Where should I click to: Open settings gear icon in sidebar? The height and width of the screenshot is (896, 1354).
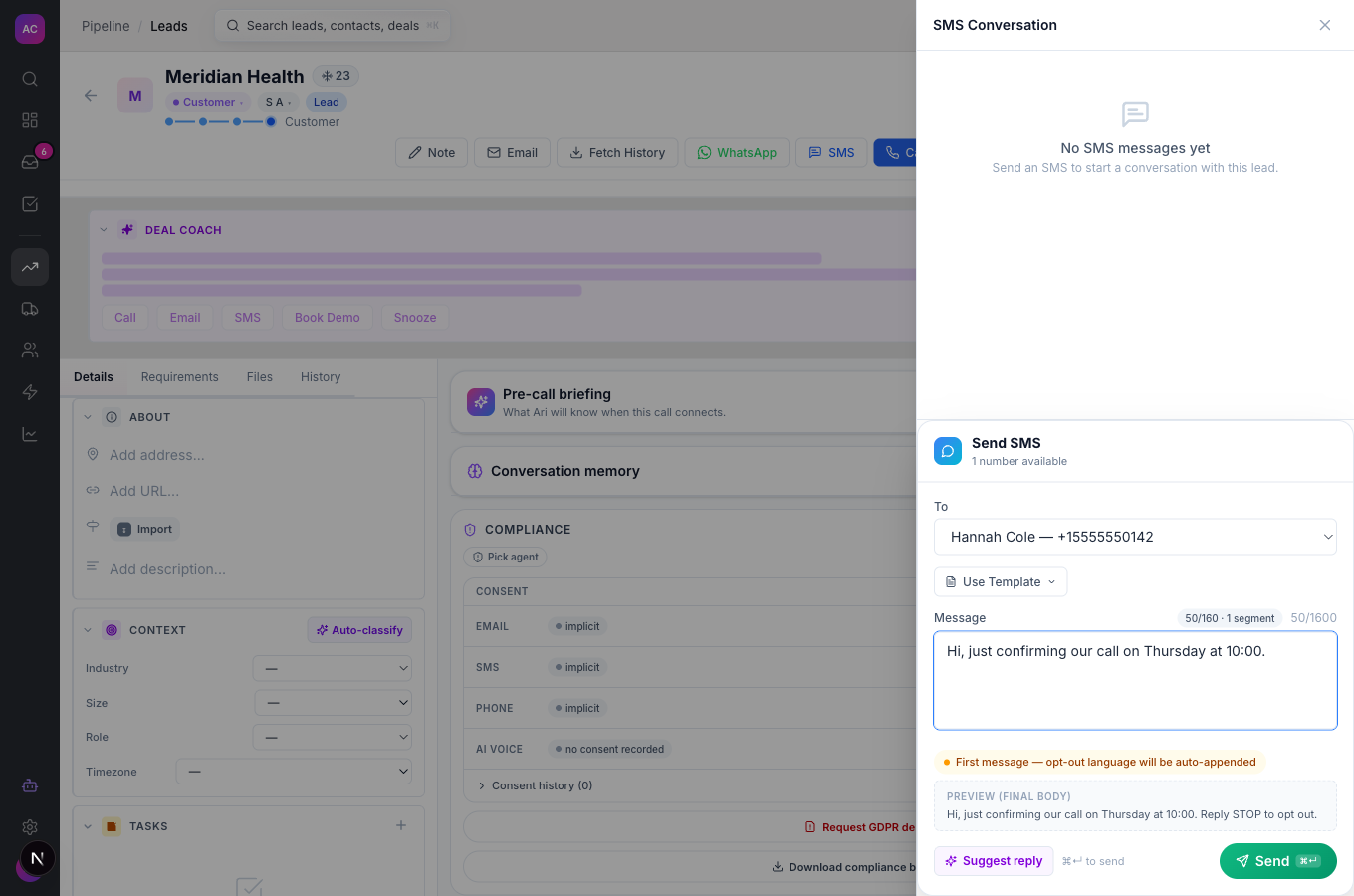click(x=30, y=827)
